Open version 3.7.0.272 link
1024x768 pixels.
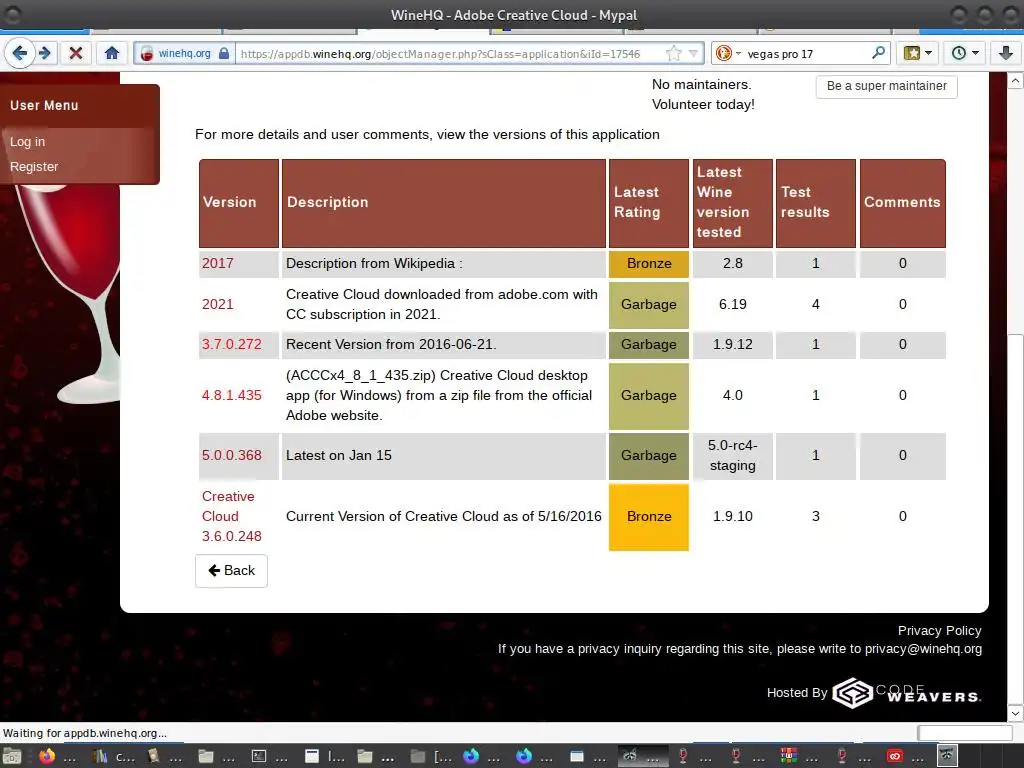[x=232, y=344]
